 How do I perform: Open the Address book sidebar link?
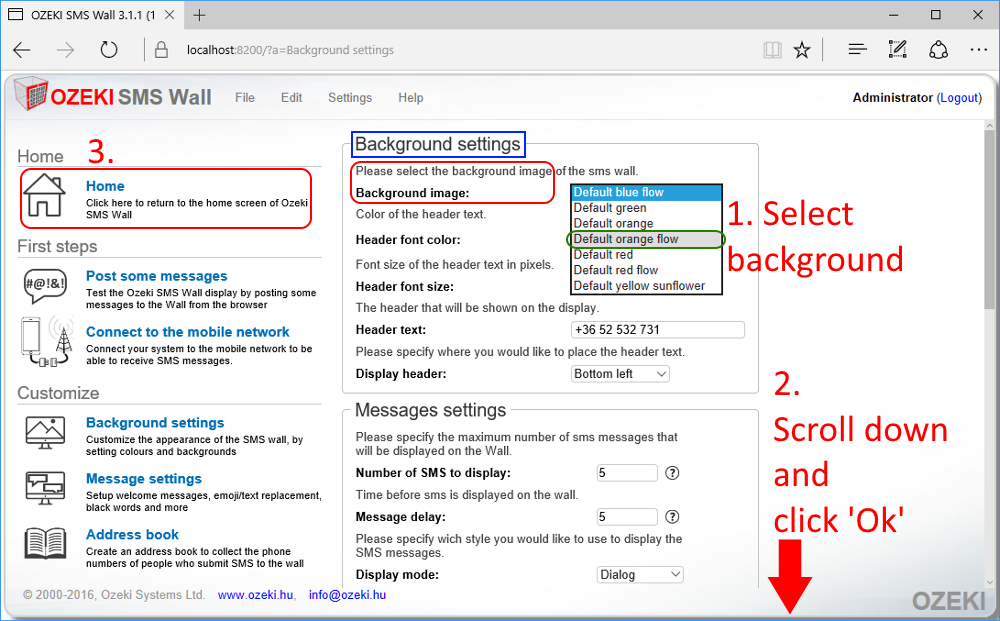(x=132, y=535)
